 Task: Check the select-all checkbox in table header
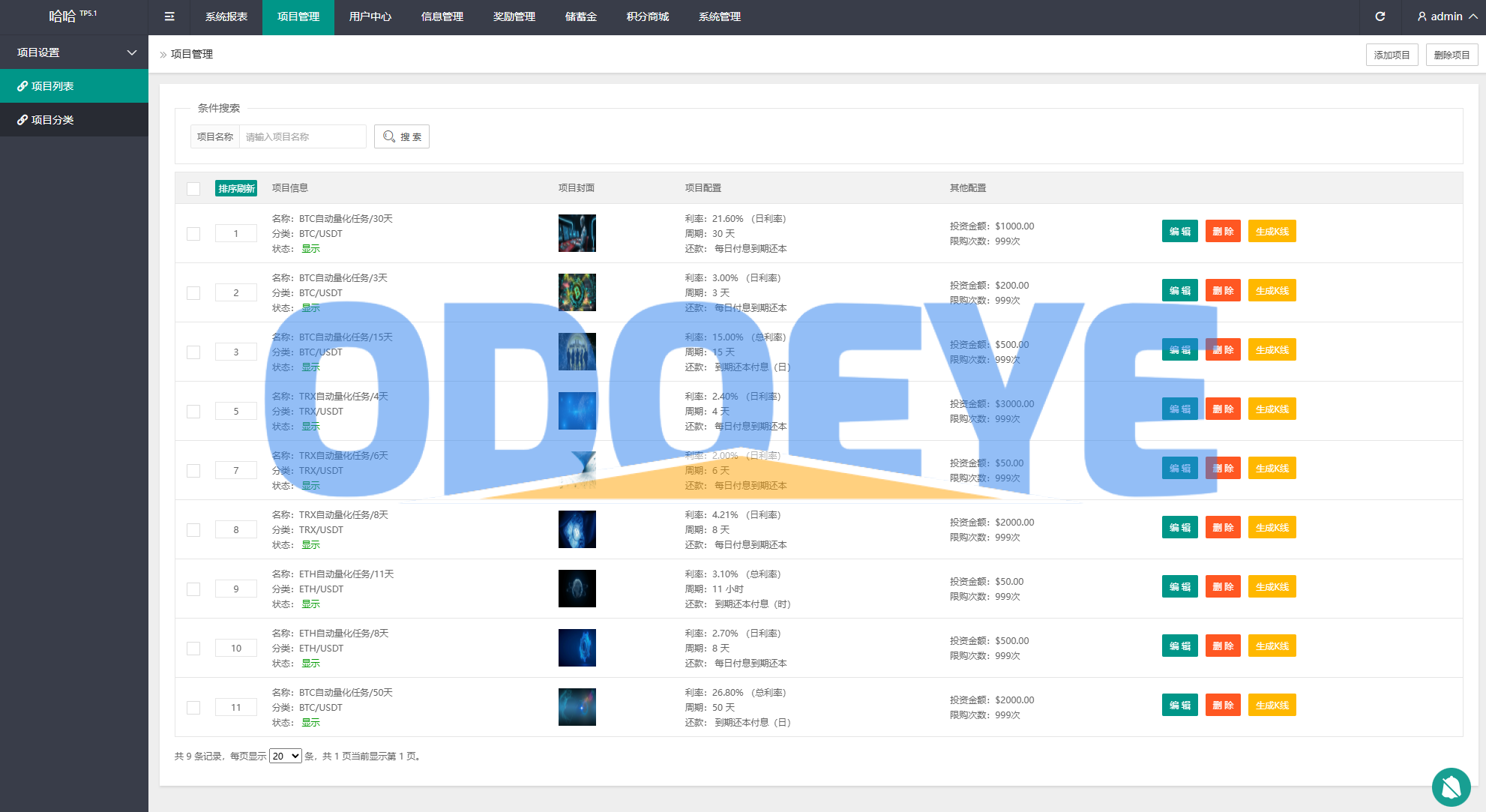tap(193, 188)
